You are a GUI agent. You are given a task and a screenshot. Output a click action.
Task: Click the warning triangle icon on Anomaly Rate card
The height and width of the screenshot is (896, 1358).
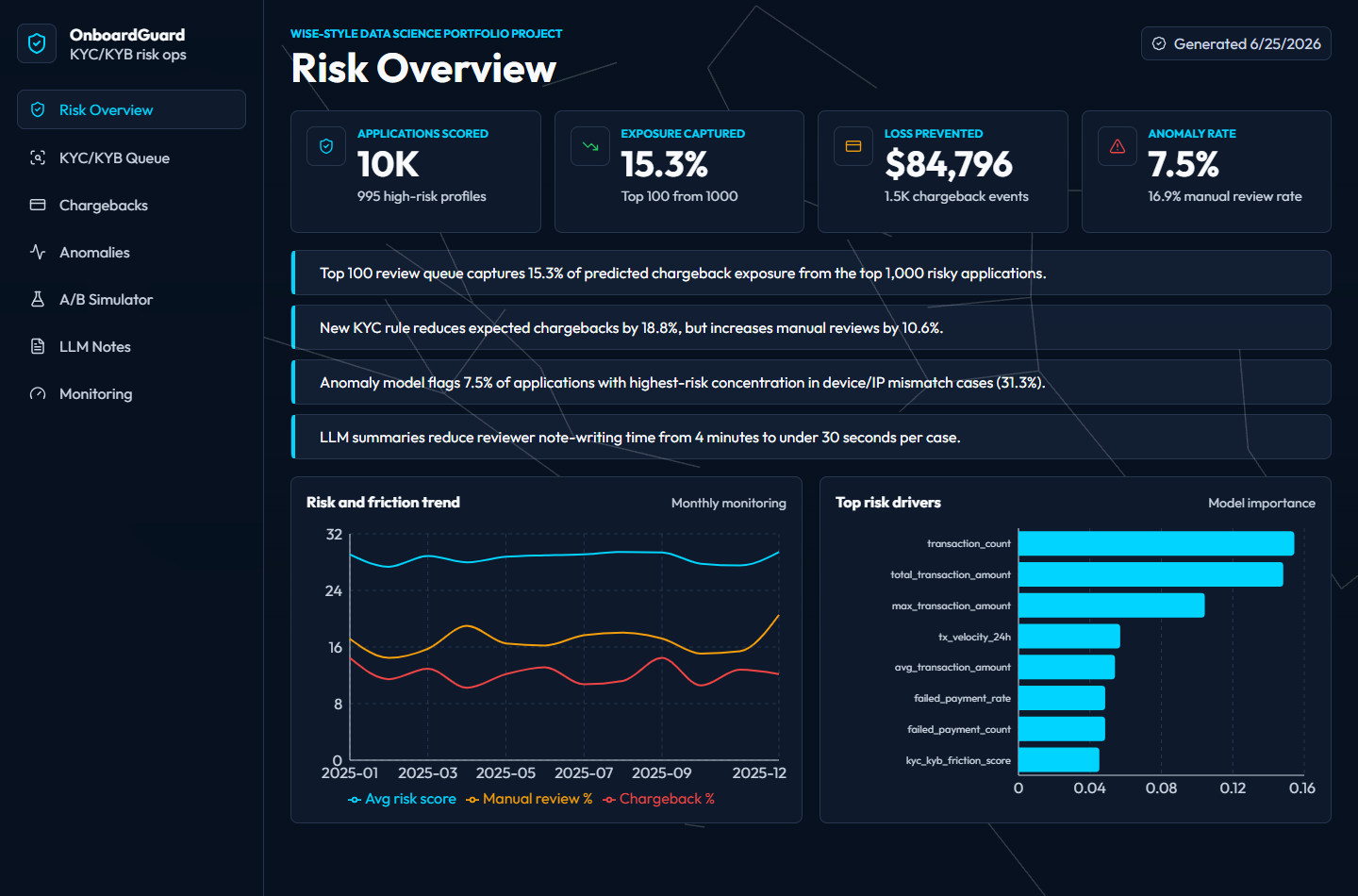click(x=1118, y=146)
